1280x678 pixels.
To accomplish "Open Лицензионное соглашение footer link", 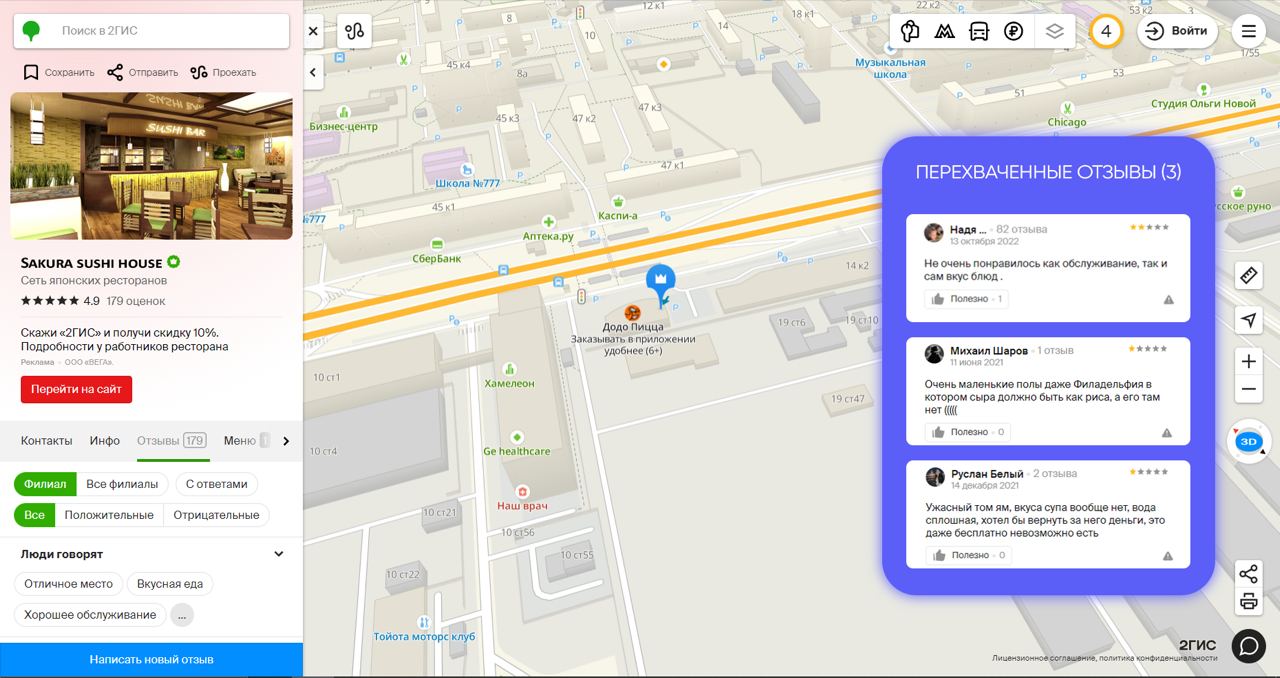I will point(1043,658).
